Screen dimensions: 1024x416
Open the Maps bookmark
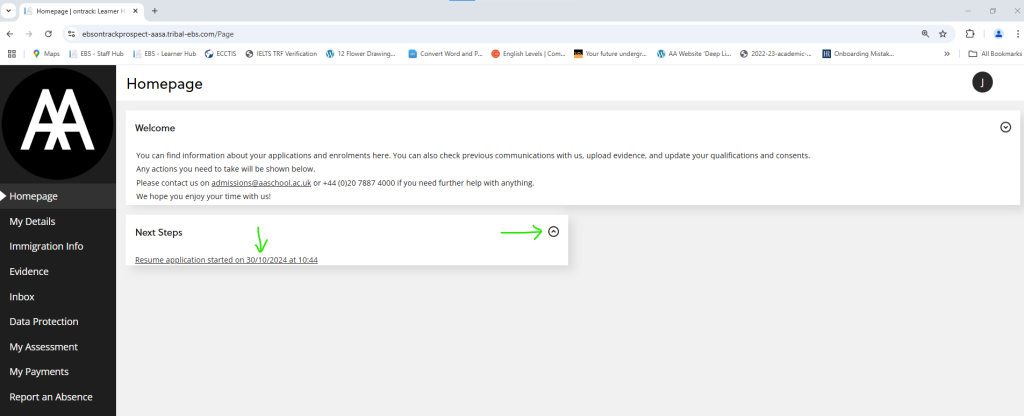point(46,54)
